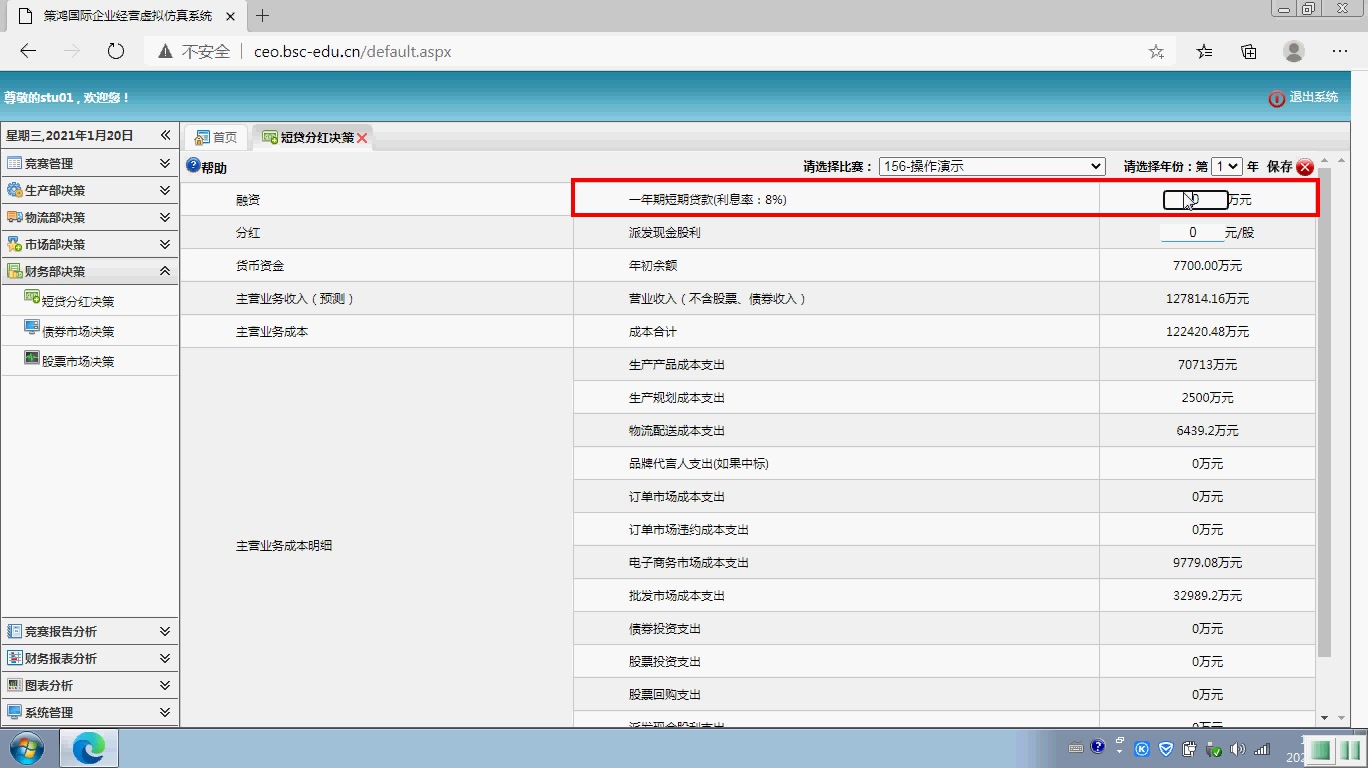Open the year number dropdown
This screenshot has width=1368, height=768.
click(1227, 167)
